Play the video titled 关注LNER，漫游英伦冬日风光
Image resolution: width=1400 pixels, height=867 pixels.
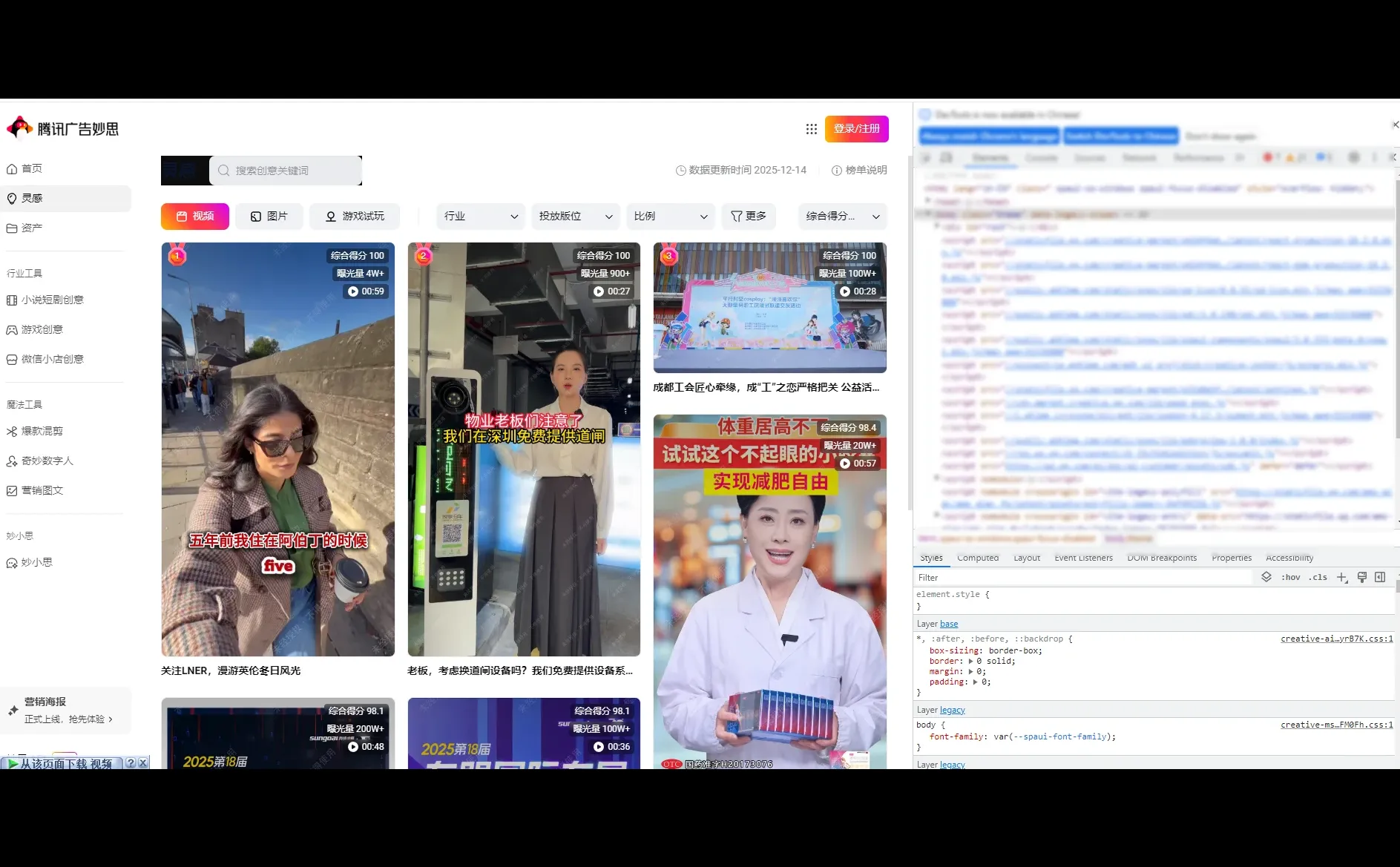(278, 449)
